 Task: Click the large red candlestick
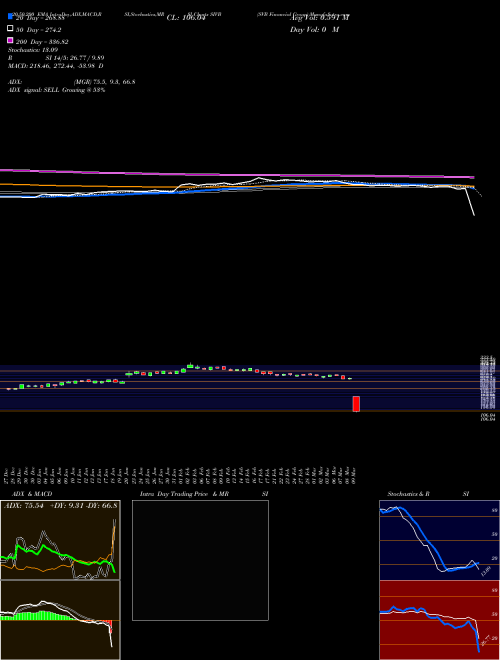coord(356,404)
